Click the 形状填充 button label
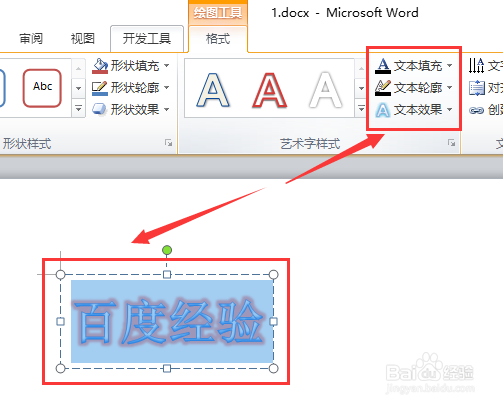The image size is (503, 406). point(135,66)
